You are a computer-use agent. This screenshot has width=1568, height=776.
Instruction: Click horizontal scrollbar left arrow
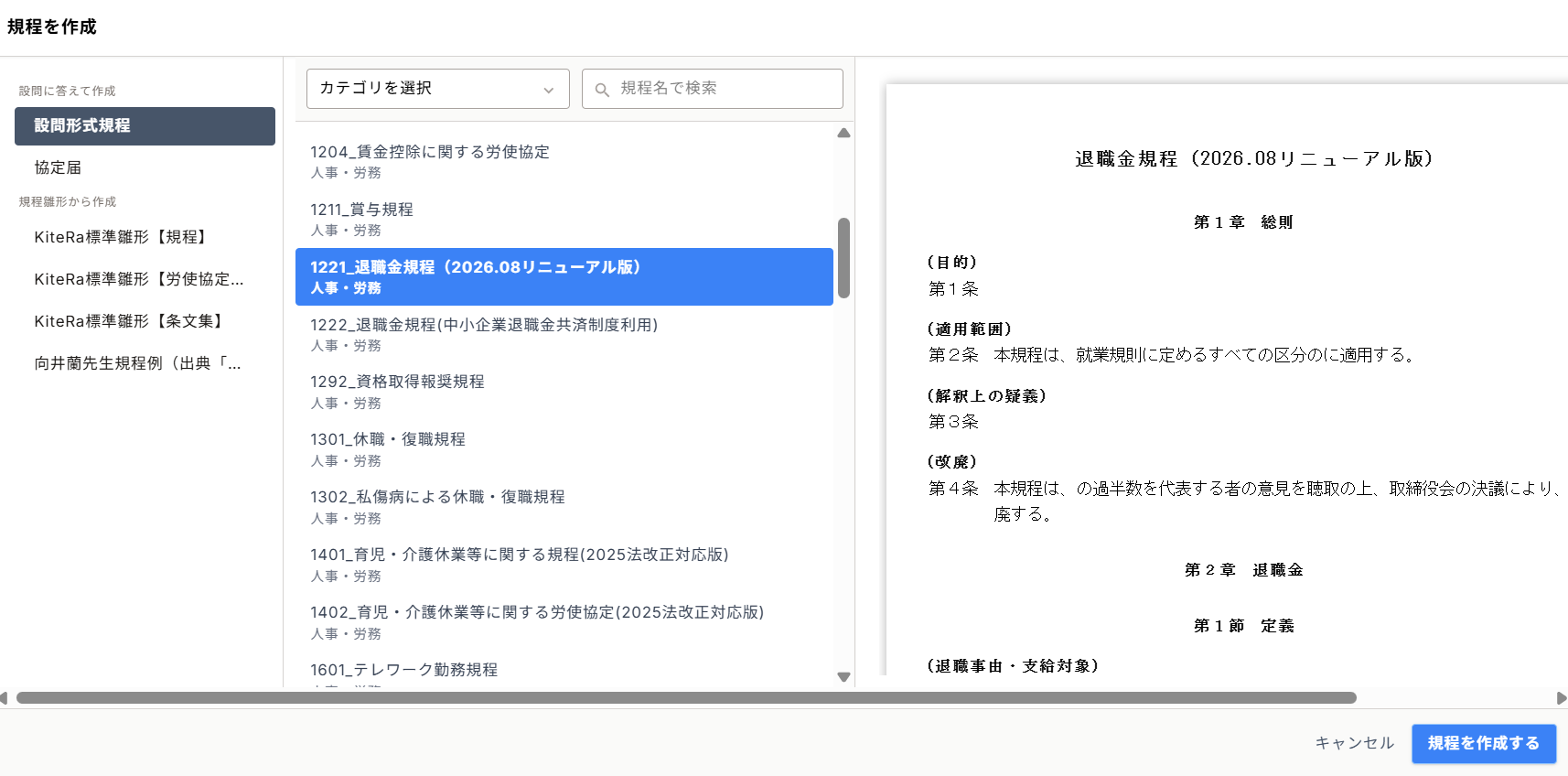tap(5, 698)
